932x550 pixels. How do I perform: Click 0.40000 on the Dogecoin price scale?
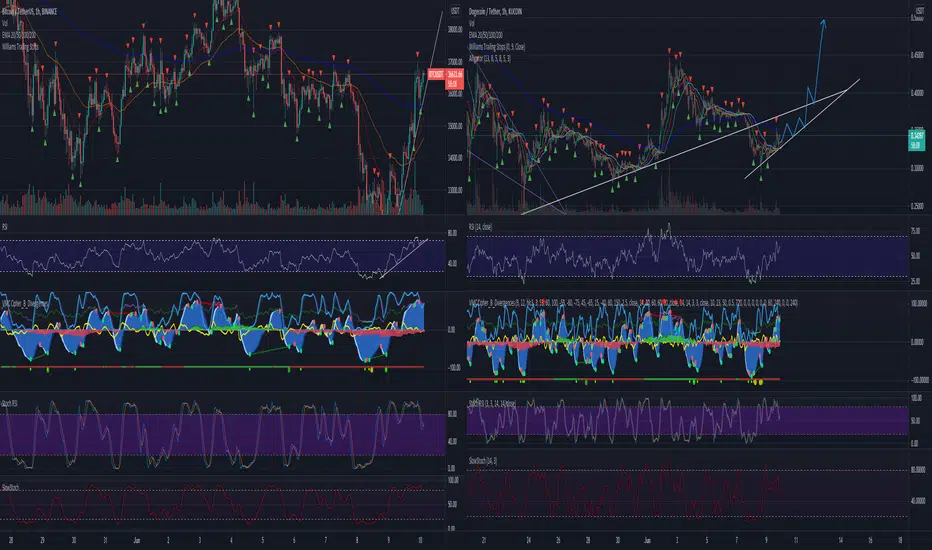pyautogui.click(x=918, y=93)
